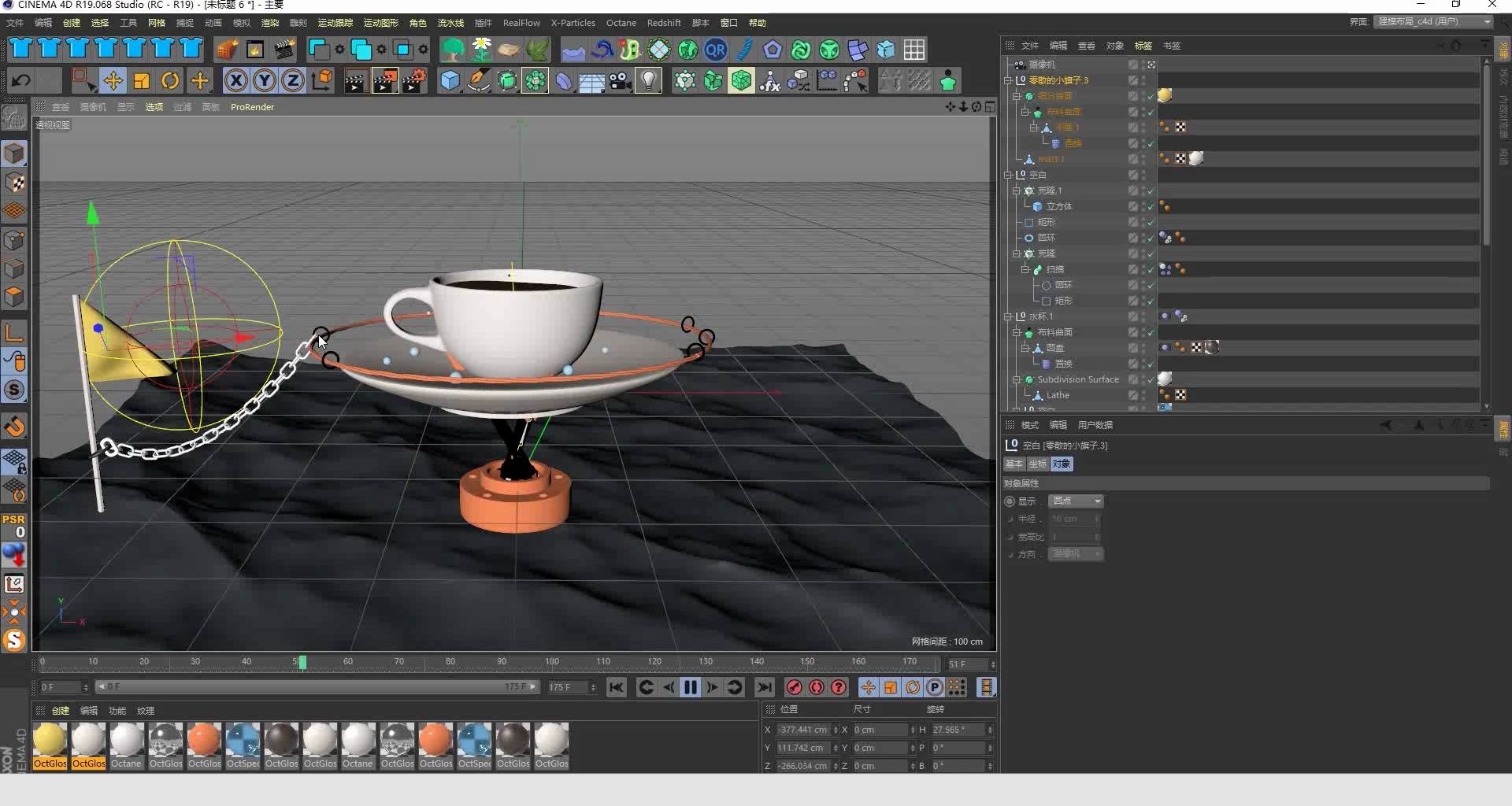
Task: Click the 摄像机 camera icon in the object manager
Action: click(x=1021, y=65)
